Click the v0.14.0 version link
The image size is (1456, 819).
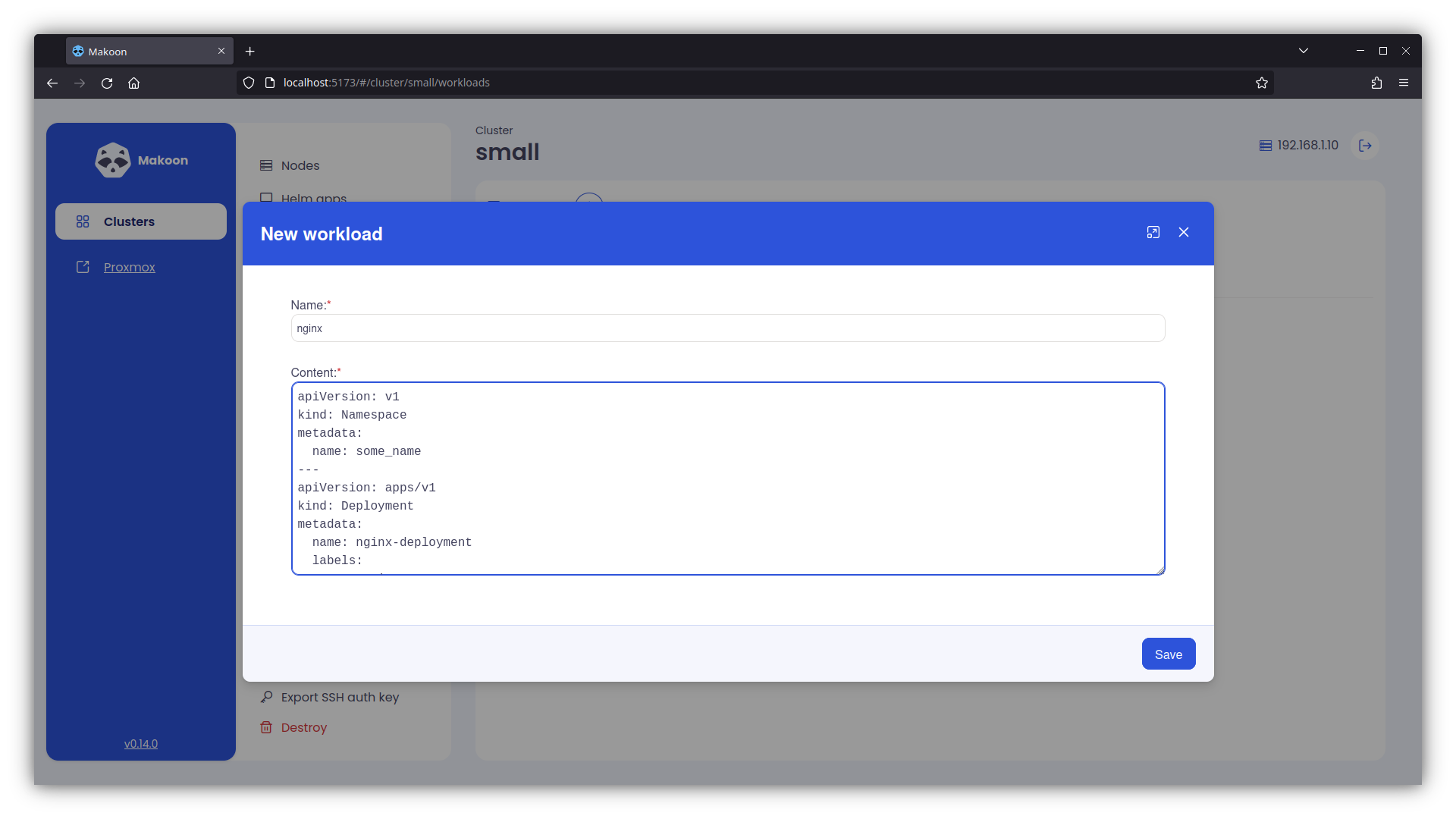[x=141, y=744]
